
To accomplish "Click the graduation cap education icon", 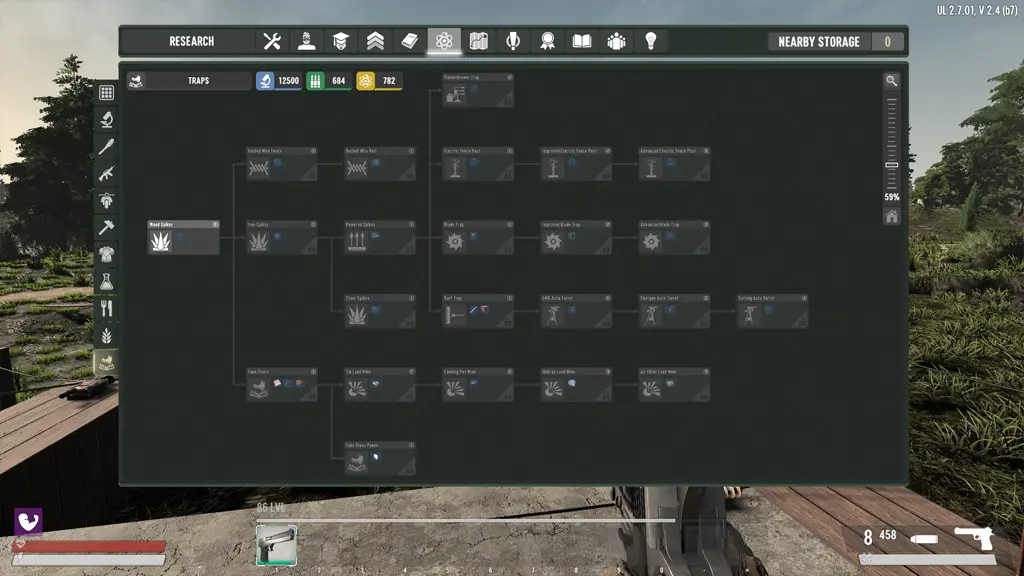I will pyautogui.click(x=340, y=42).
